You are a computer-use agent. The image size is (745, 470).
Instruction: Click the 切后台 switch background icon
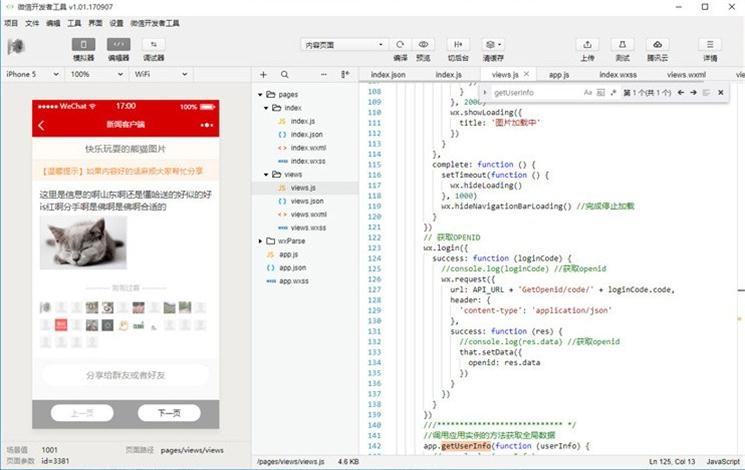coord(458,45)
